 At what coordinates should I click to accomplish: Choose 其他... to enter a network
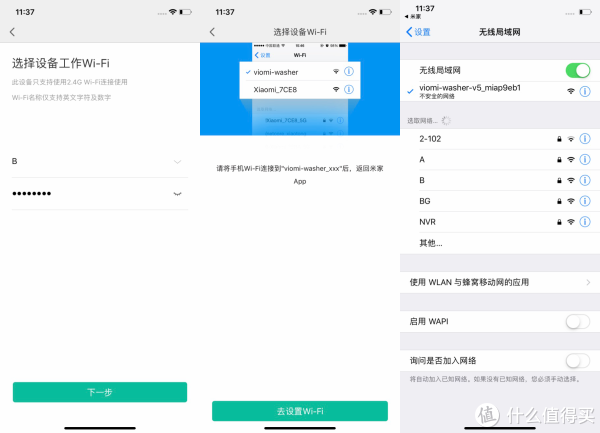500,243
